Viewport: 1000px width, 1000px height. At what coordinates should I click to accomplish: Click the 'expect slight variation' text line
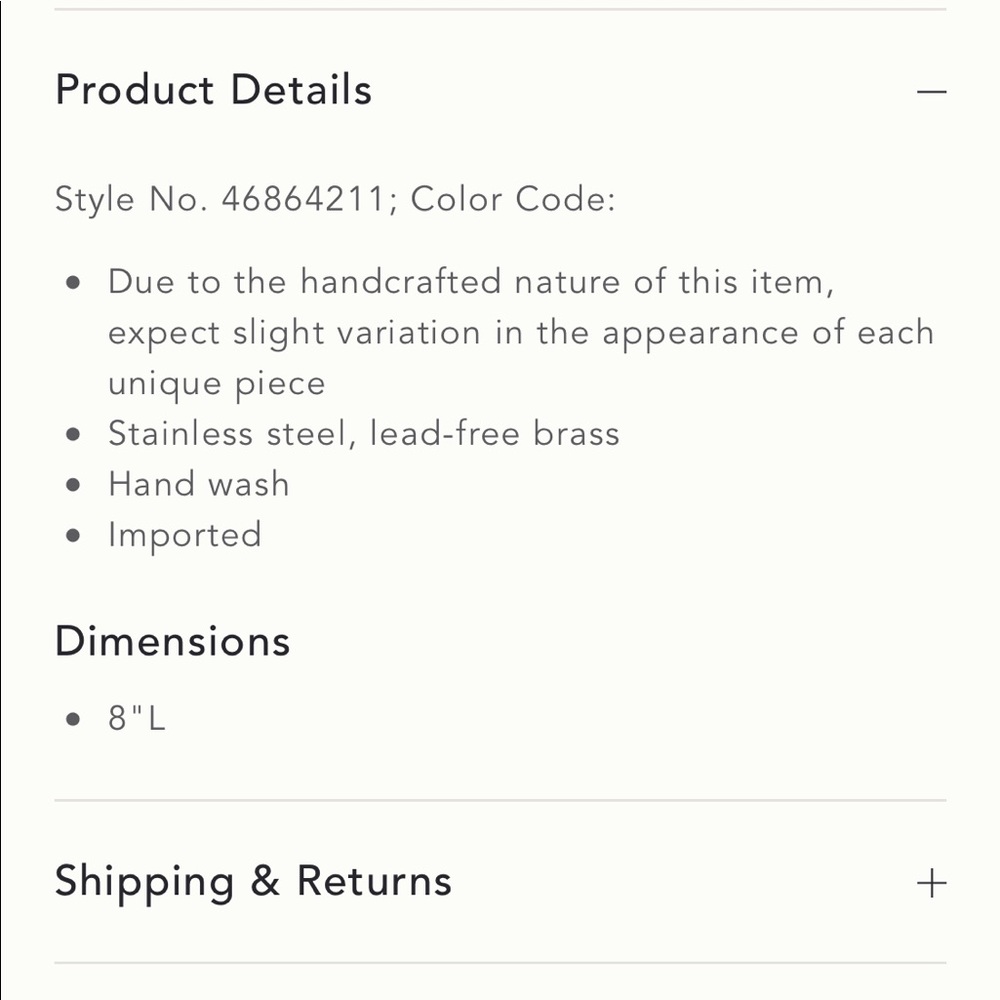(x=520, y=333)
